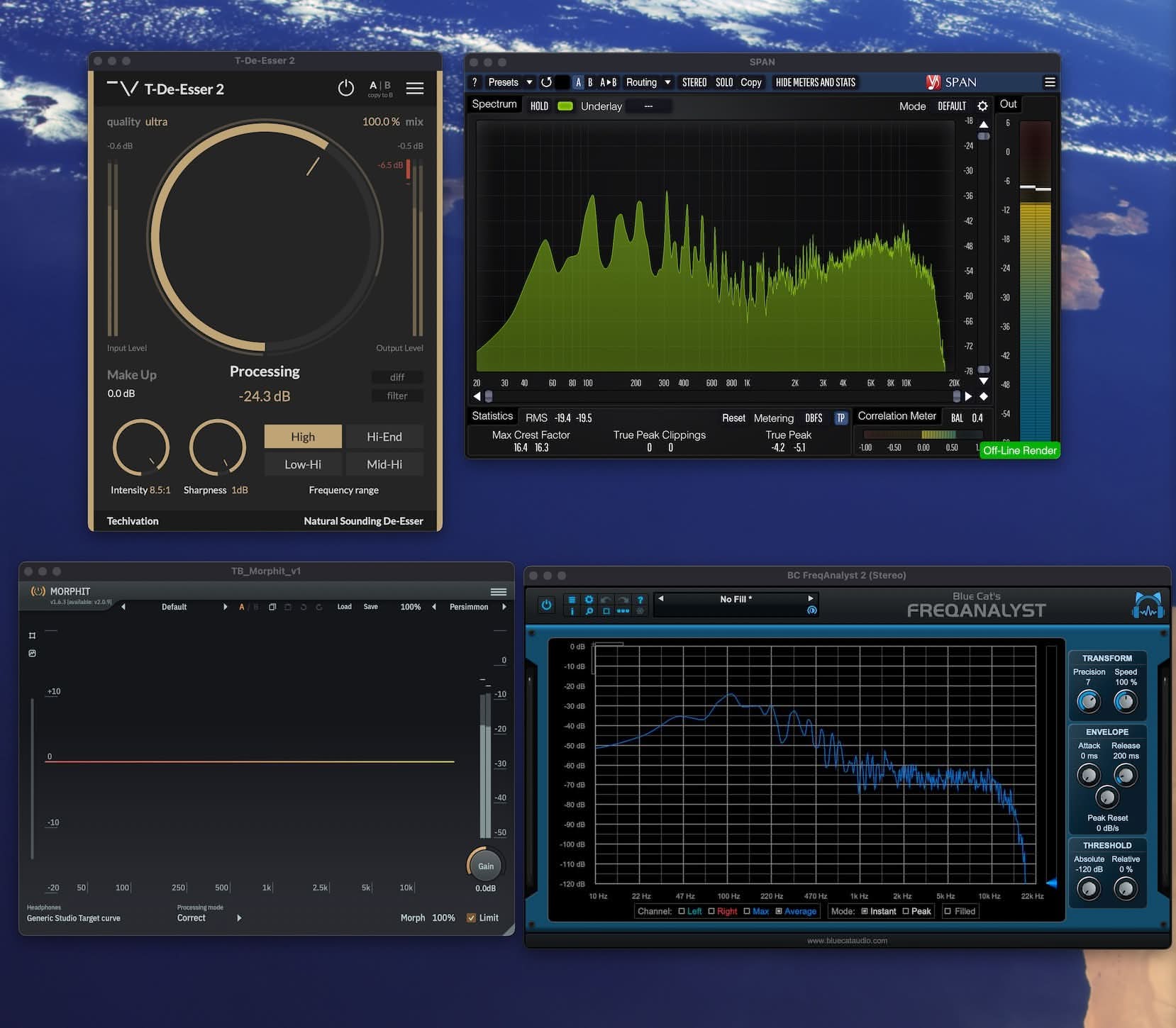Toggle FreqAnalyst power bypass icon
Screen dimensions: 1176x1028
pyautogui.click(x=546, y=605)
